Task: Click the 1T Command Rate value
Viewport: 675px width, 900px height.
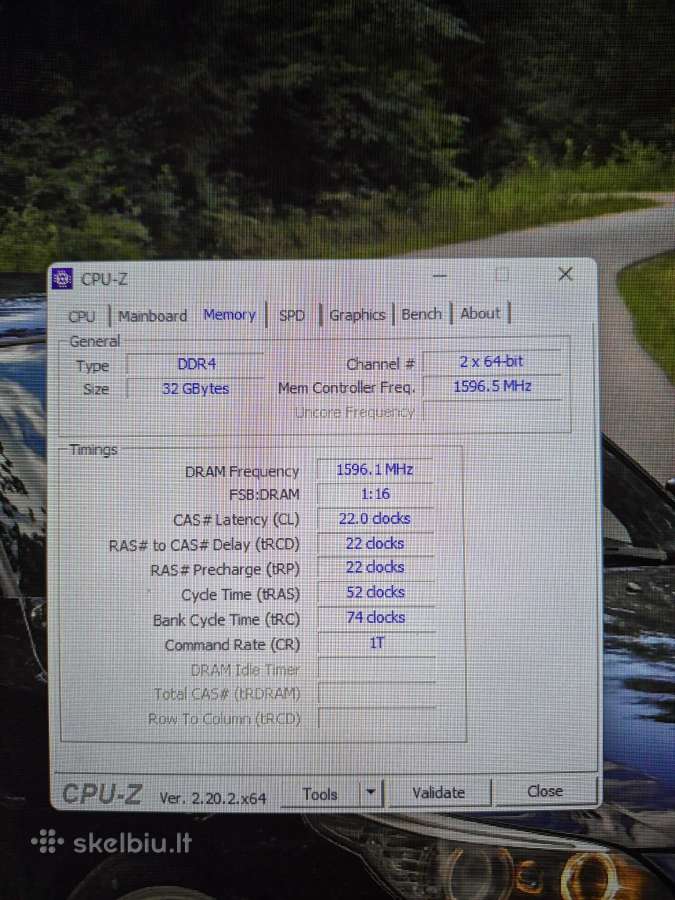Action: [x=376, y=643]
